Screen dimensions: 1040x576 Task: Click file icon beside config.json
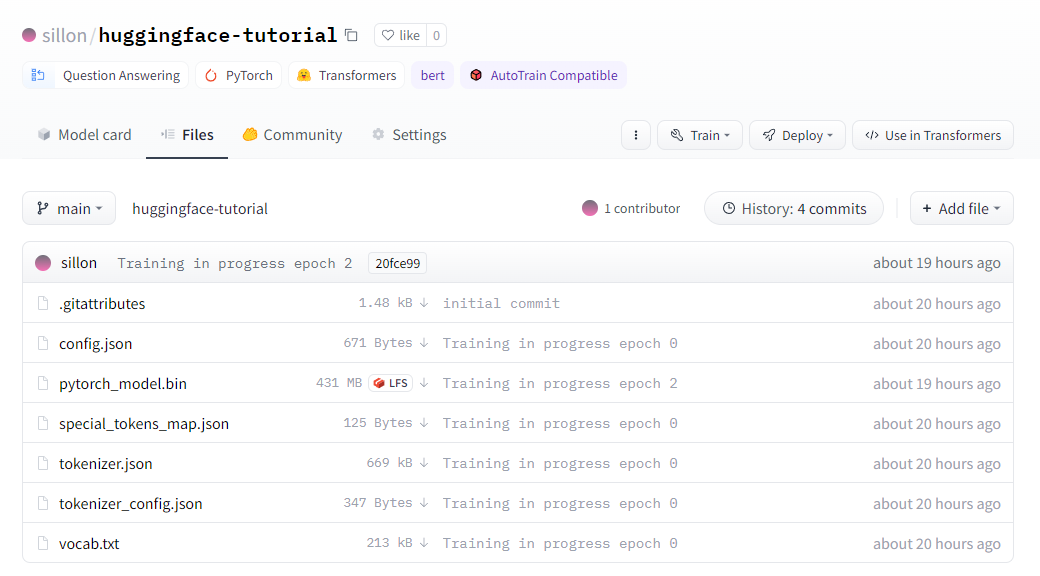click(43, 343)
